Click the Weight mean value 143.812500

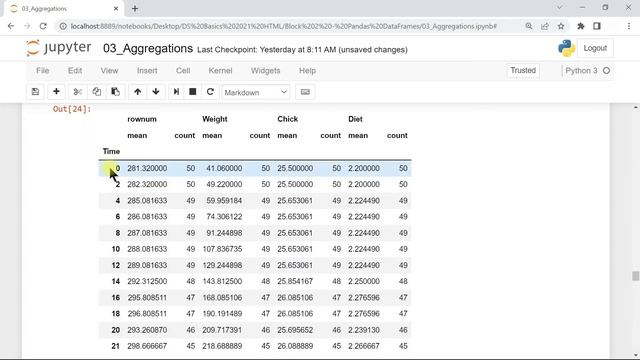222,281
